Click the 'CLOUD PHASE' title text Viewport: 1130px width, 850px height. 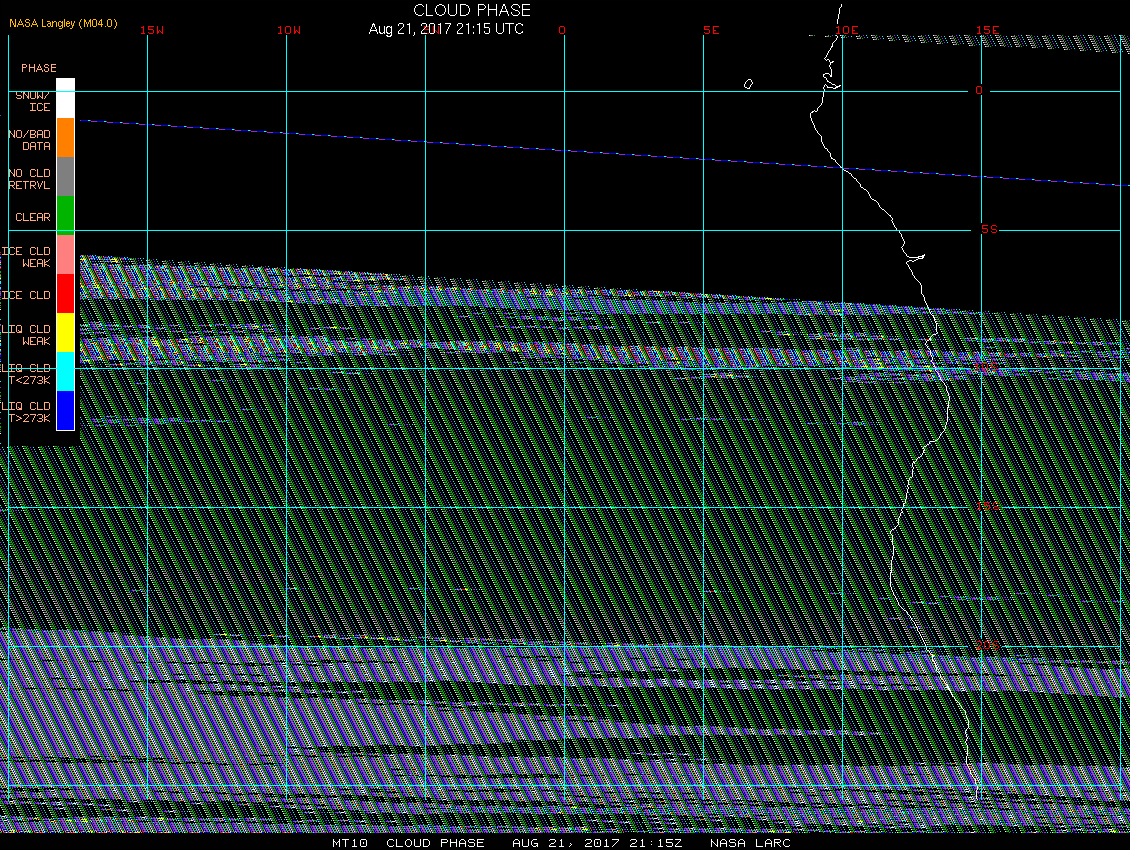click(x=472, y=10)
